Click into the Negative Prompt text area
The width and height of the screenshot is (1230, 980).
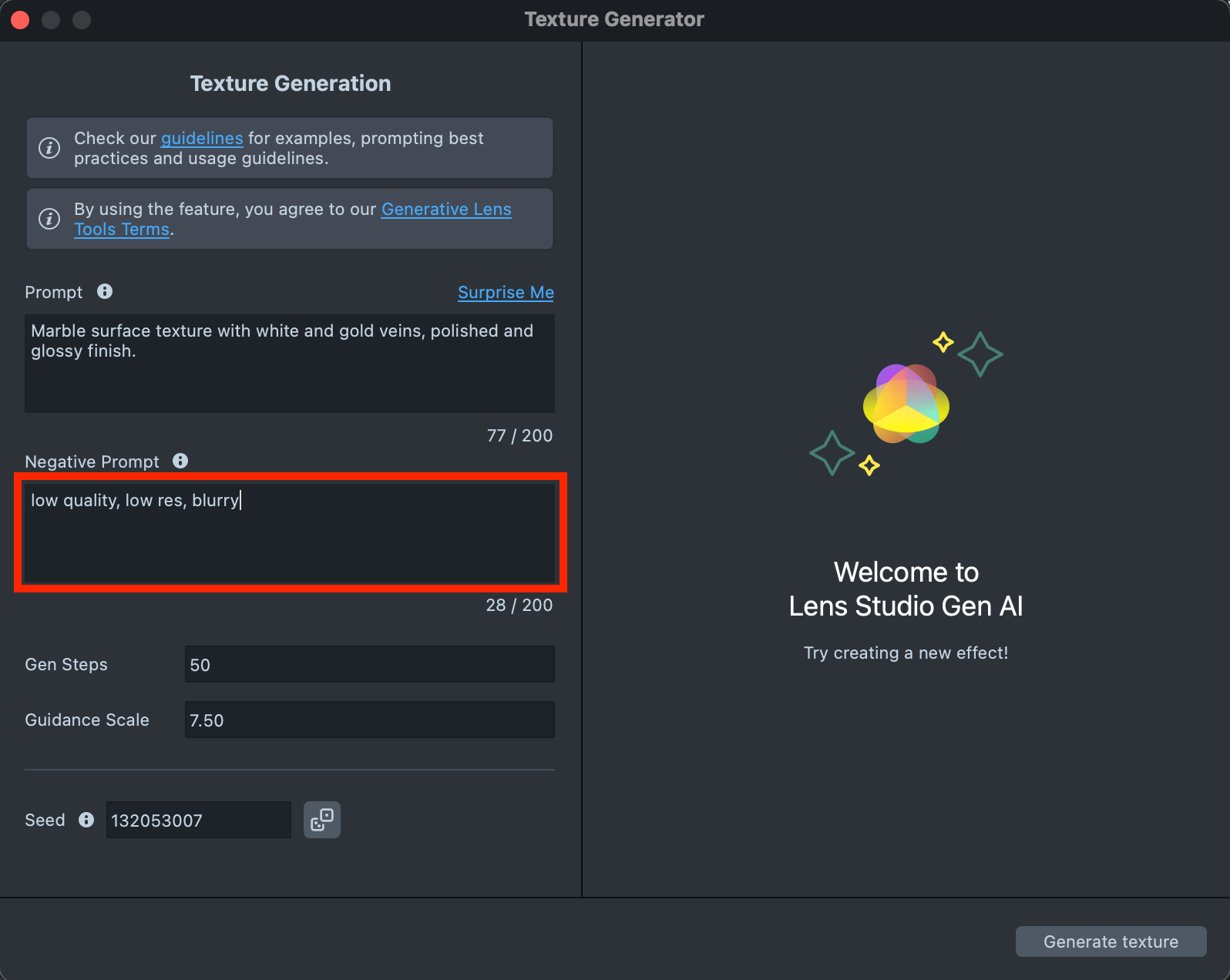[x=290, y=533]
